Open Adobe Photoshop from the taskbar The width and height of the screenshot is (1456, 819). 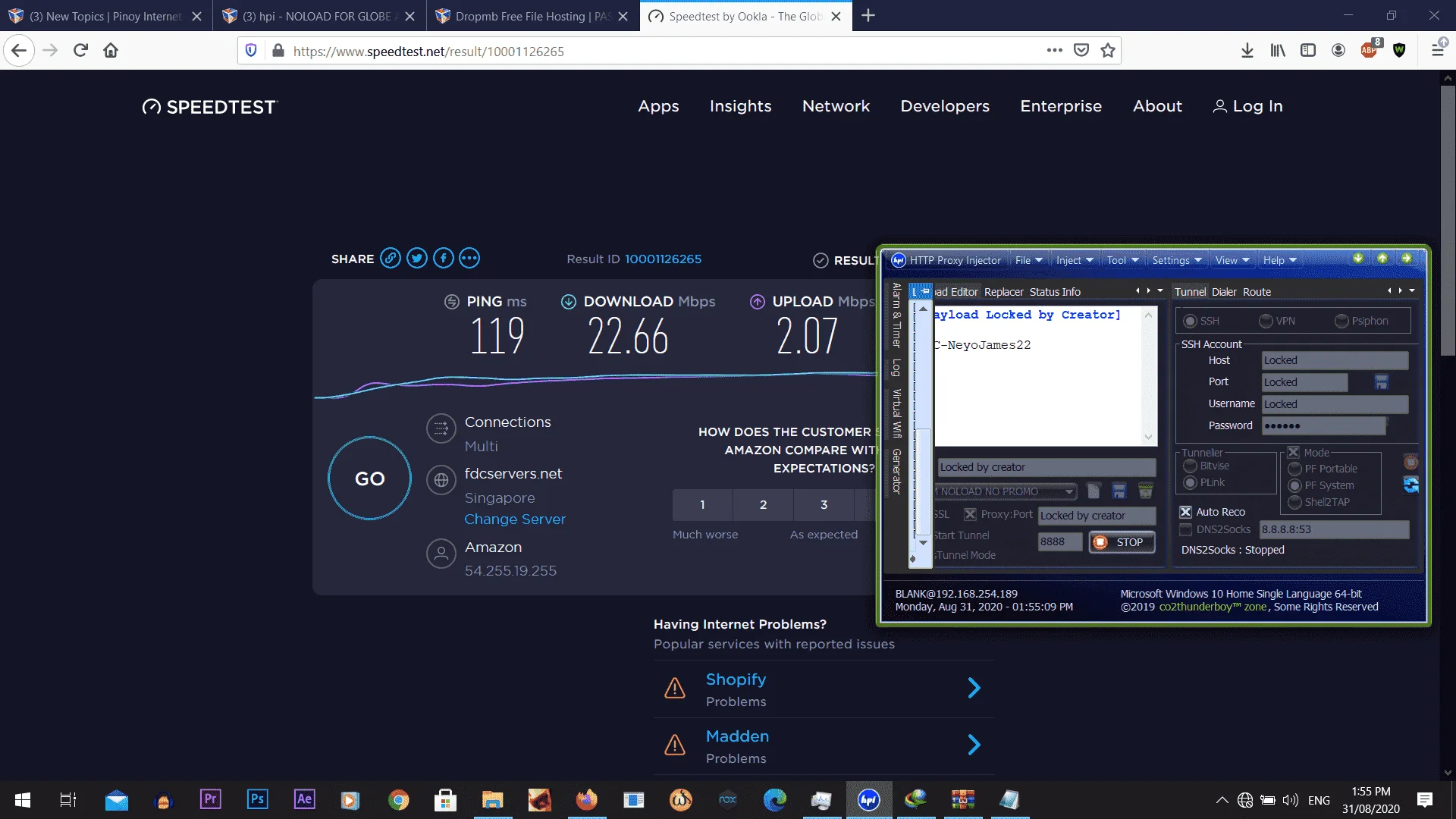(257, 799)
